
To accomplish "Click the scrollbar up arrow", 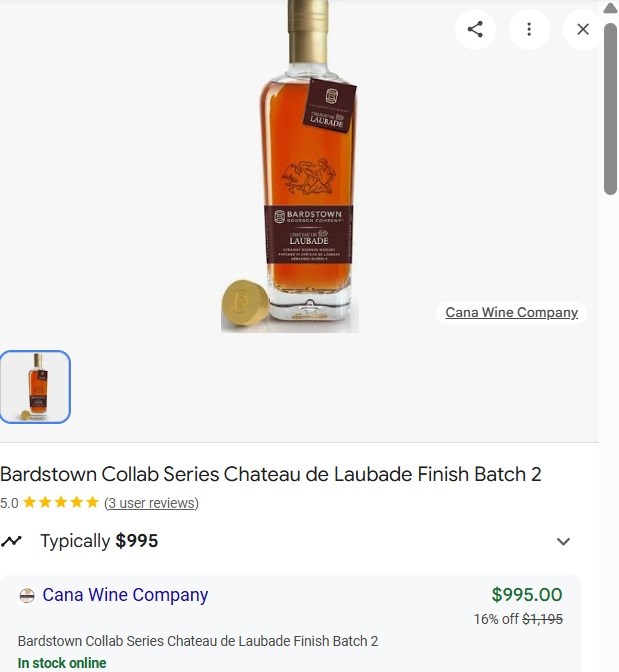I will coord(610,8).
